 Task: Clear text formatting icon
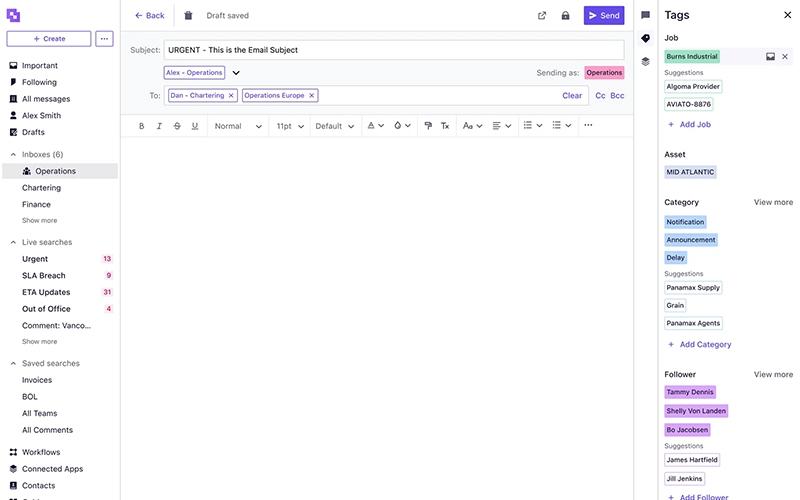point(445,126)
